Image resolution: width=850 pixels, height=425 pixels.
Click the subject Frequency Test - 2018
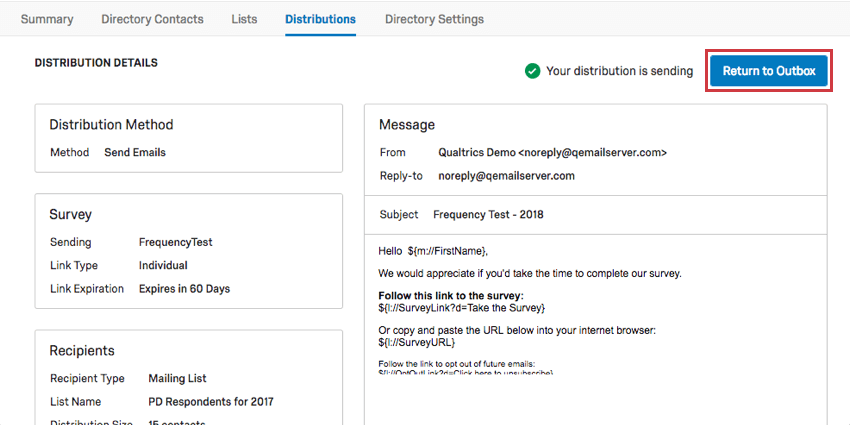click(x=488, y=215)
